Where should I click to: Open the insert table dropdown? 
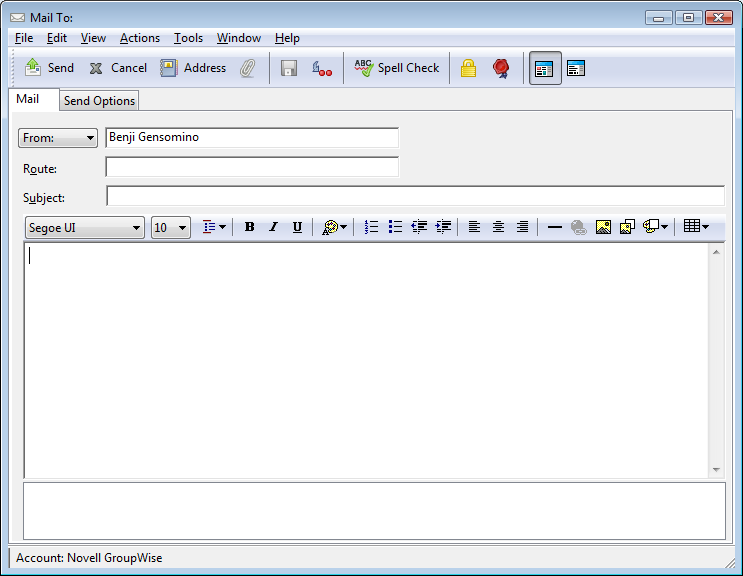[696, 227]
